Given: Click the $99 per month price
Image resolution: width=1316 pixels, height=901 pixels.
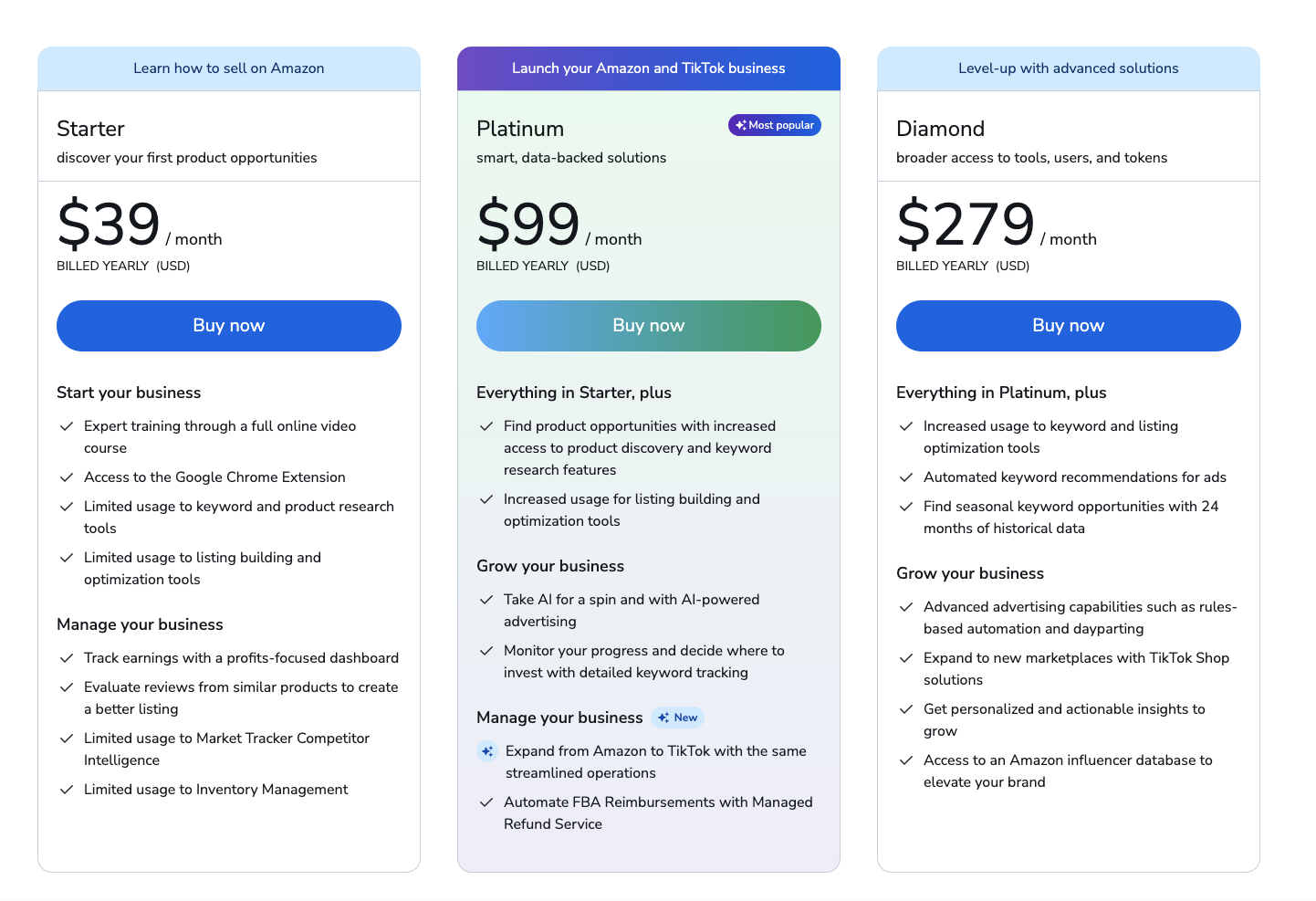Looking at the screenshot, I should coord(527,224).
